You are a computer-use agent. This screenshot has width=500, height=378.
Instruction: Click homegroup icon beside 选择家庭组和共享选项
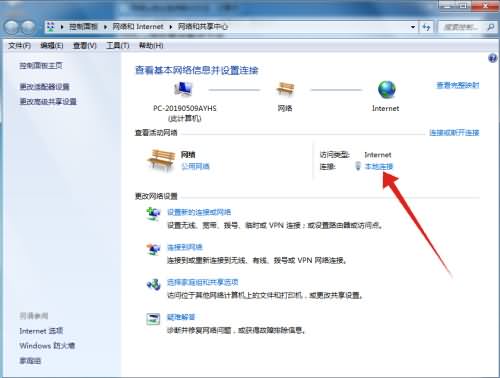pos(153,284)
